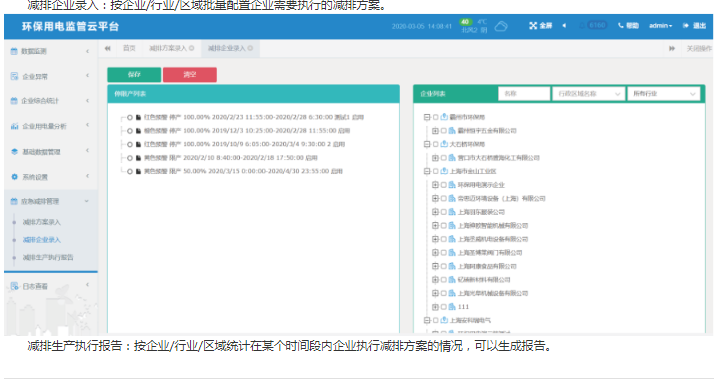The height and width of the screenshot is (381, 714).
Task: Check the 环保用电演示企业 checkbox
Action: pyautogui.click(x=444, y=185)
